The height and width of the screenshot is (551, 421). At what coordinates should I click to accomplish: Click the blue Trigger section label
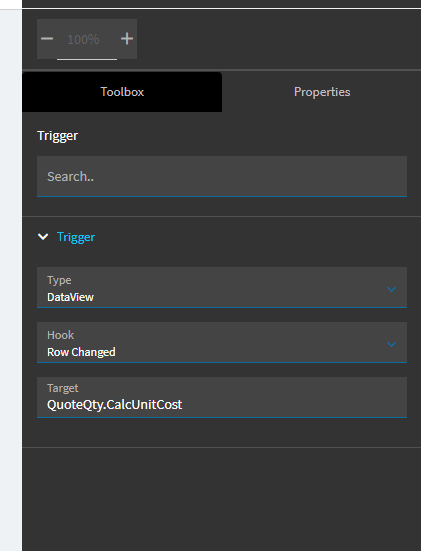point(76,237)
